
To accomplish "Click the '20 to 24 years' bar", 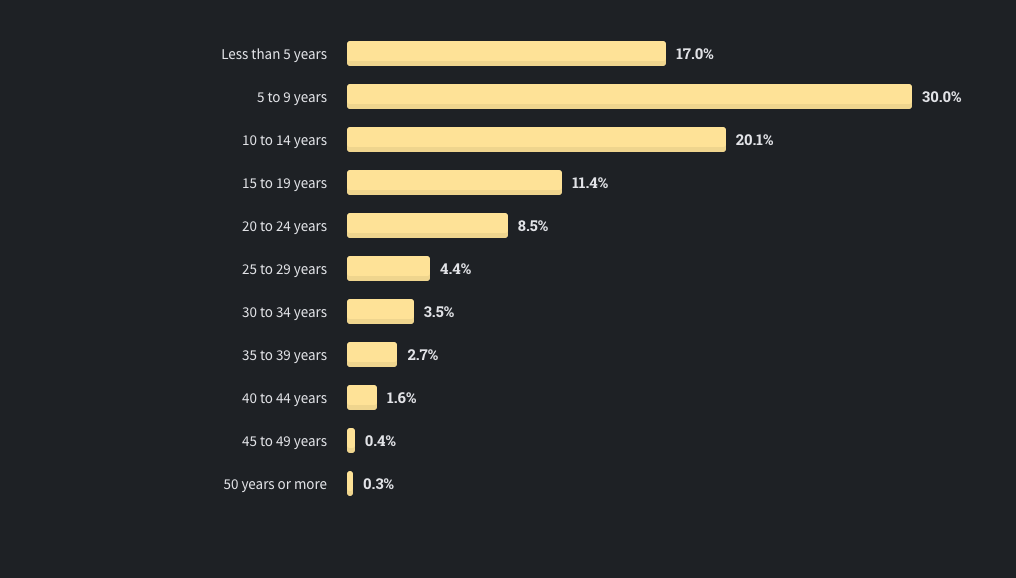I will 427,225.
